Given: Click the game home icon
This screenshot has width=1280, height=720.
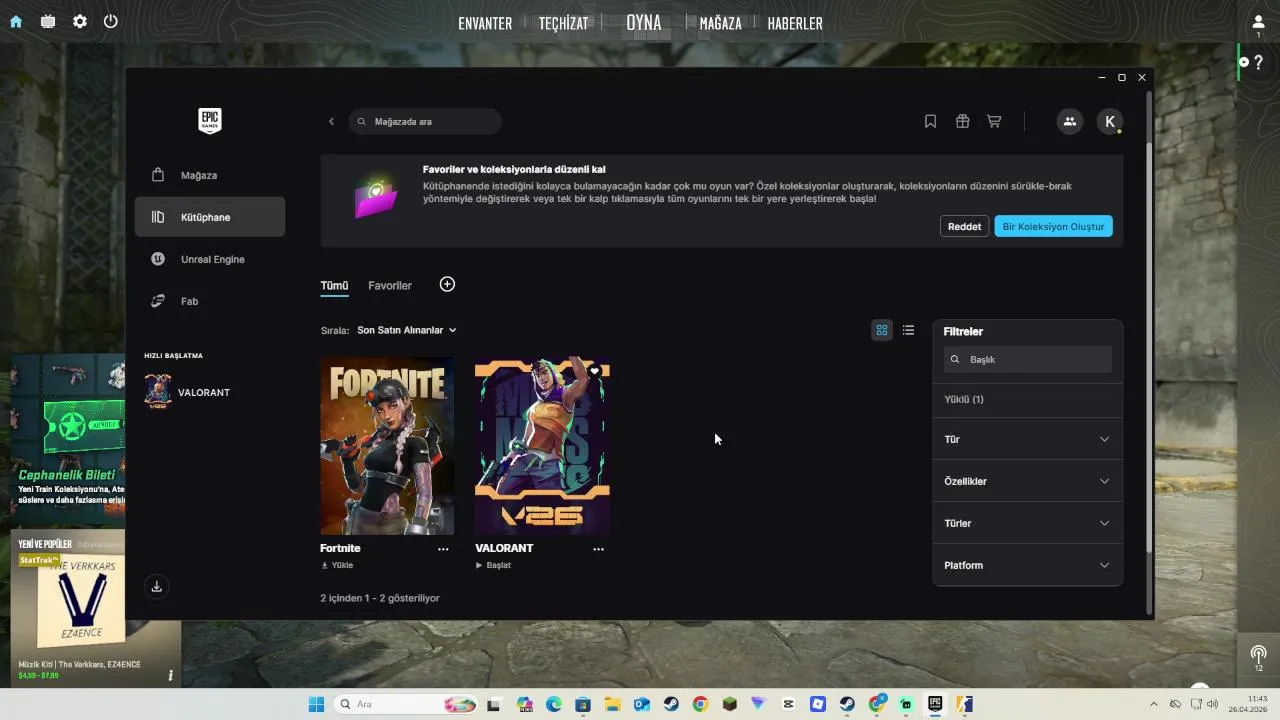Looking at the screenshot, I should 16,21.
